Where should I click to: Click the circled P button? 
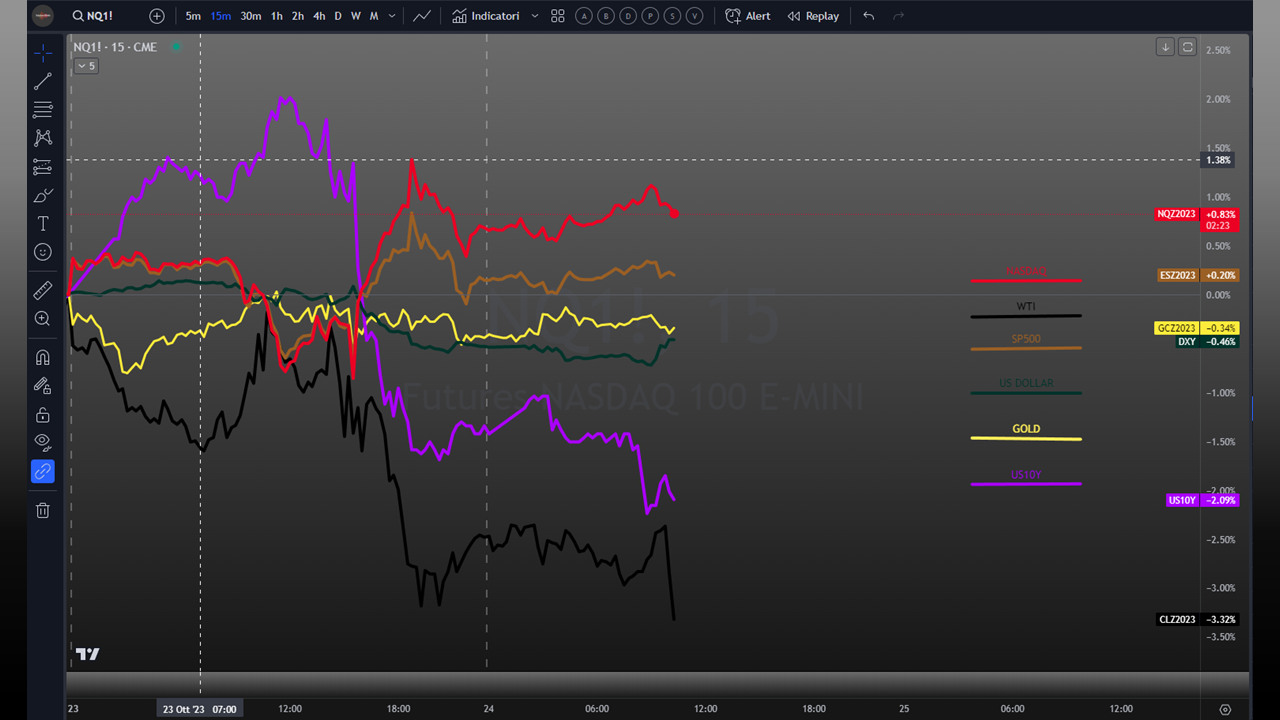(x=650, y=16)
